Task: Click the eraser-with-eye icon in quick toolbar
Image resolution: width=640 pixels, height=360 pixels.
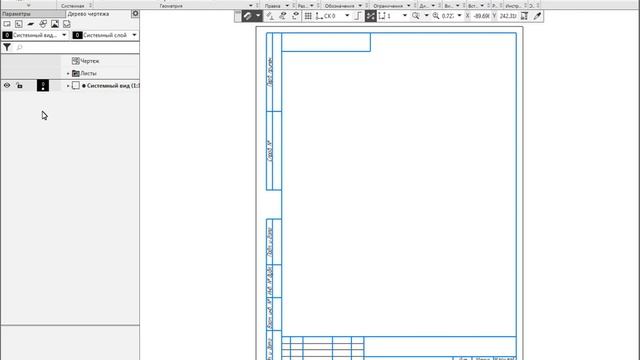Action: [x=282, y=16]
